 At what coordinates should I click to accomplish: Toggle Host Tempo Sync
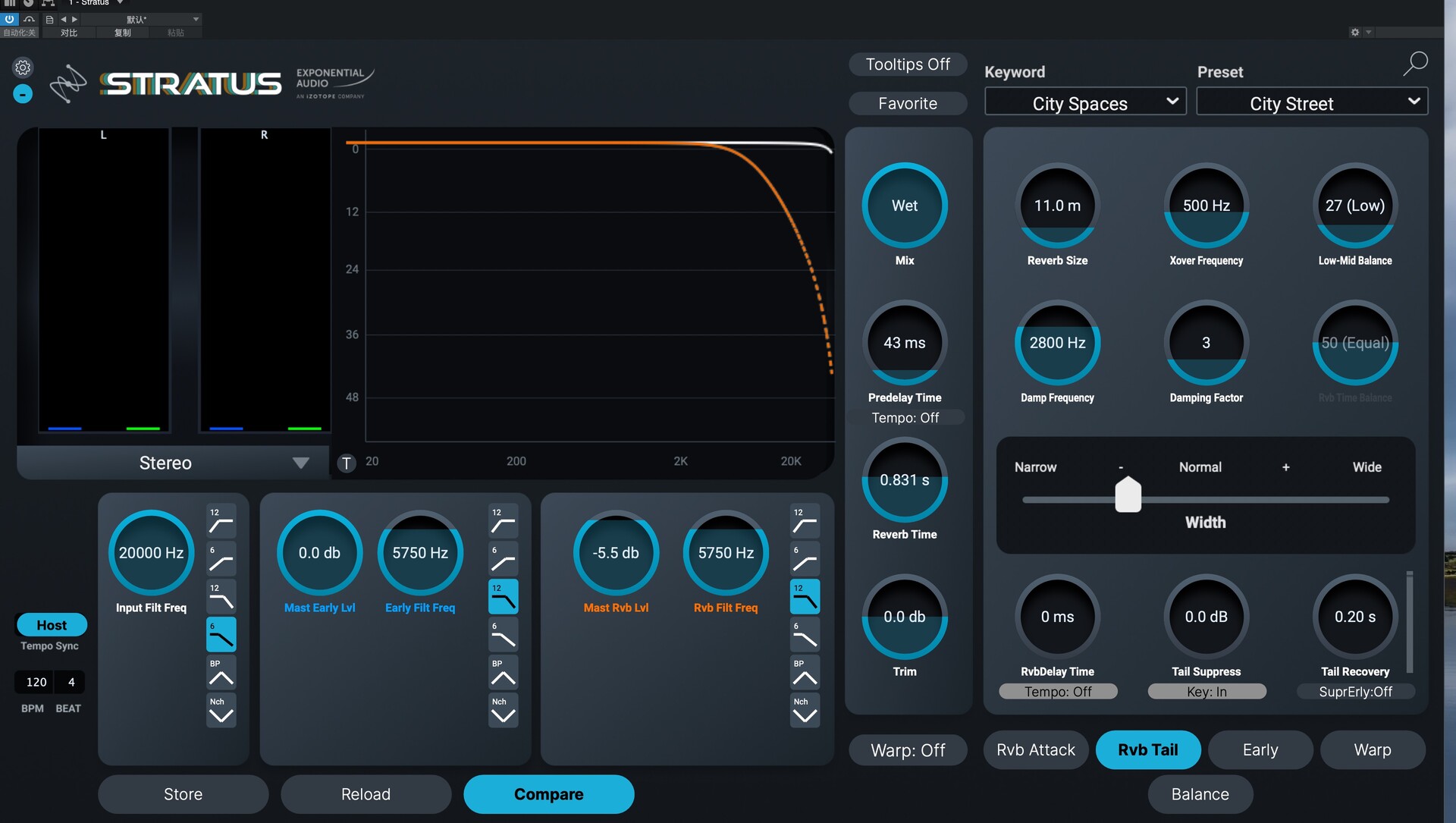(52, 625)
